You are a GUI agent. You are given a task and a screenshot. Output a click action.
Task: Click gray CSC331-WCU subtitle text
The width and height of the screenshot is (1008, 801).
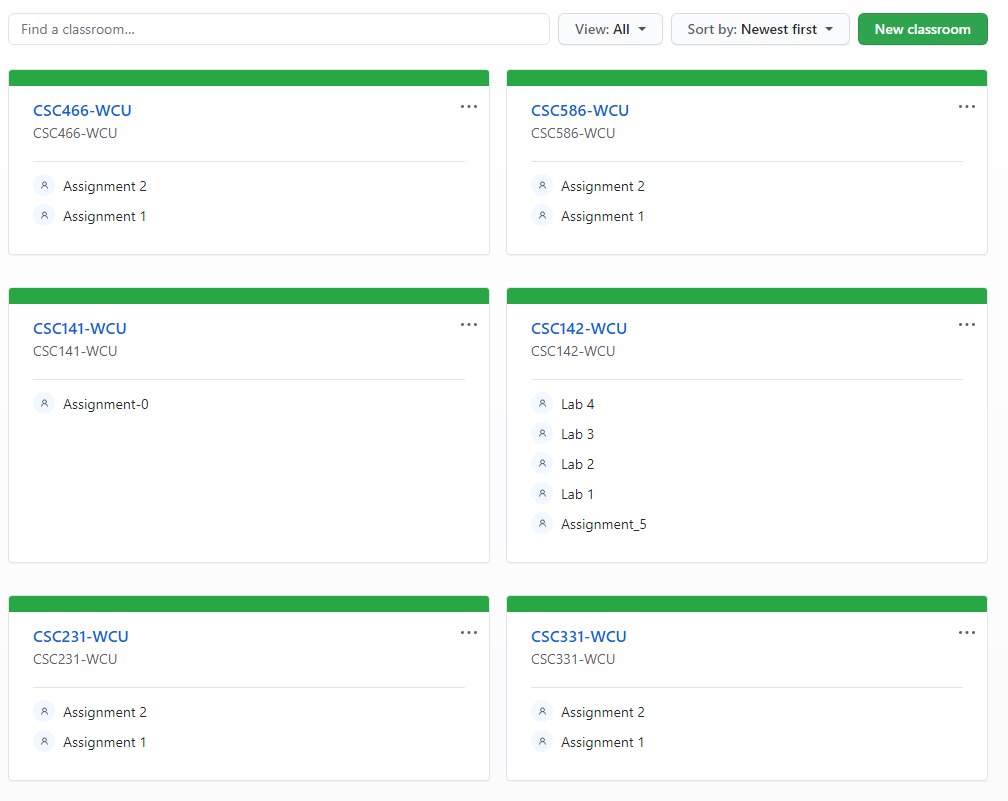573,659
